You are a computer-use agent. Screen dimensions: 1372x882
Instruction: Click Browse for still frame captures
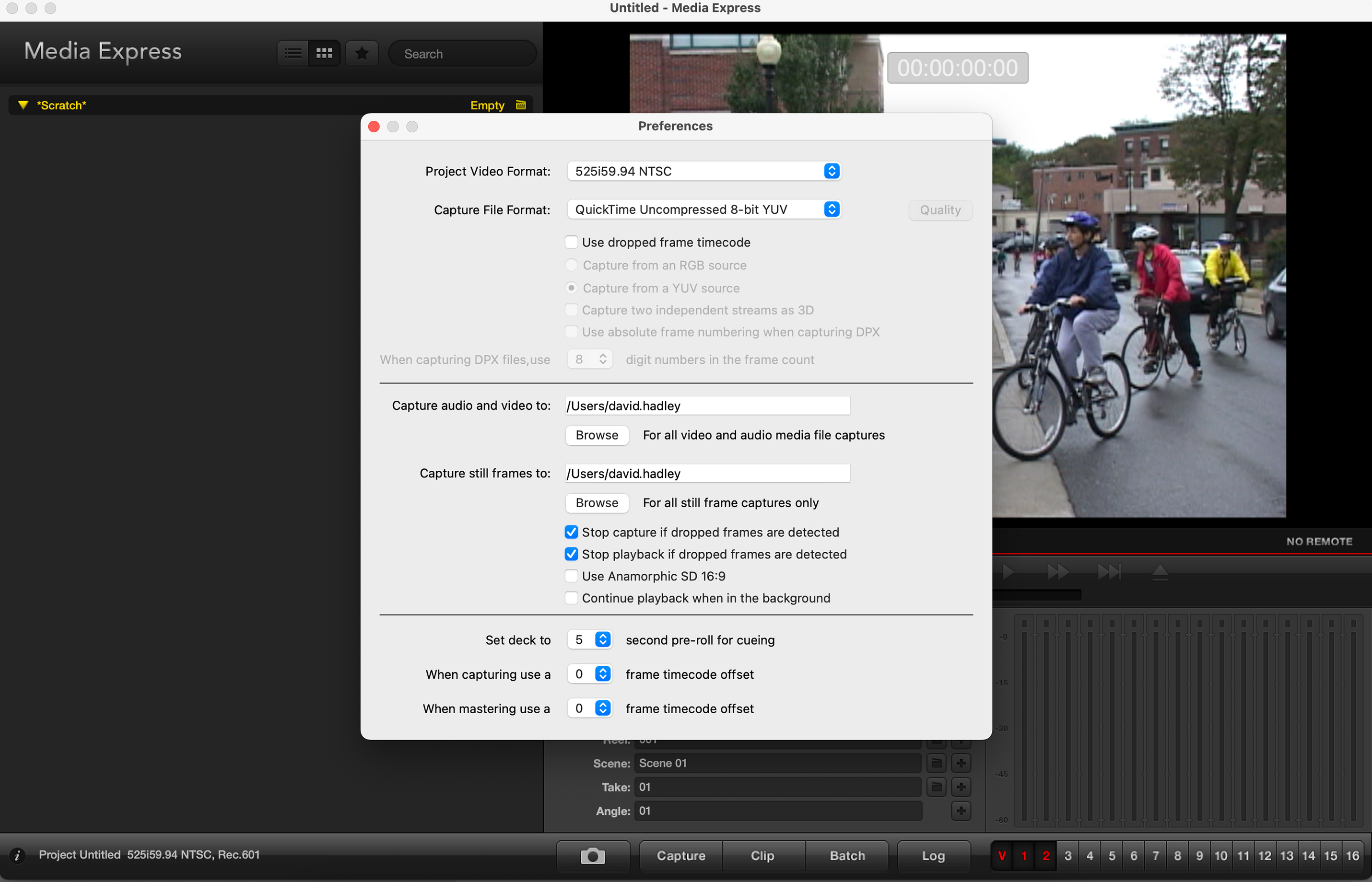pyautogui.click(x=597, y=503)
